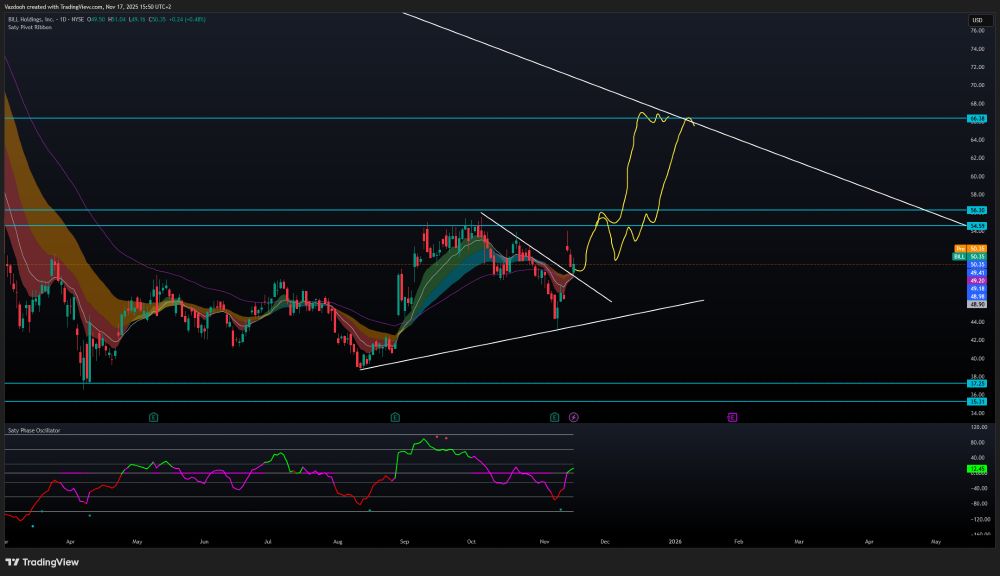The image size is (1000, 576).
Task: Click the 120.00 oscillator scale value
Action: (979, 427)
